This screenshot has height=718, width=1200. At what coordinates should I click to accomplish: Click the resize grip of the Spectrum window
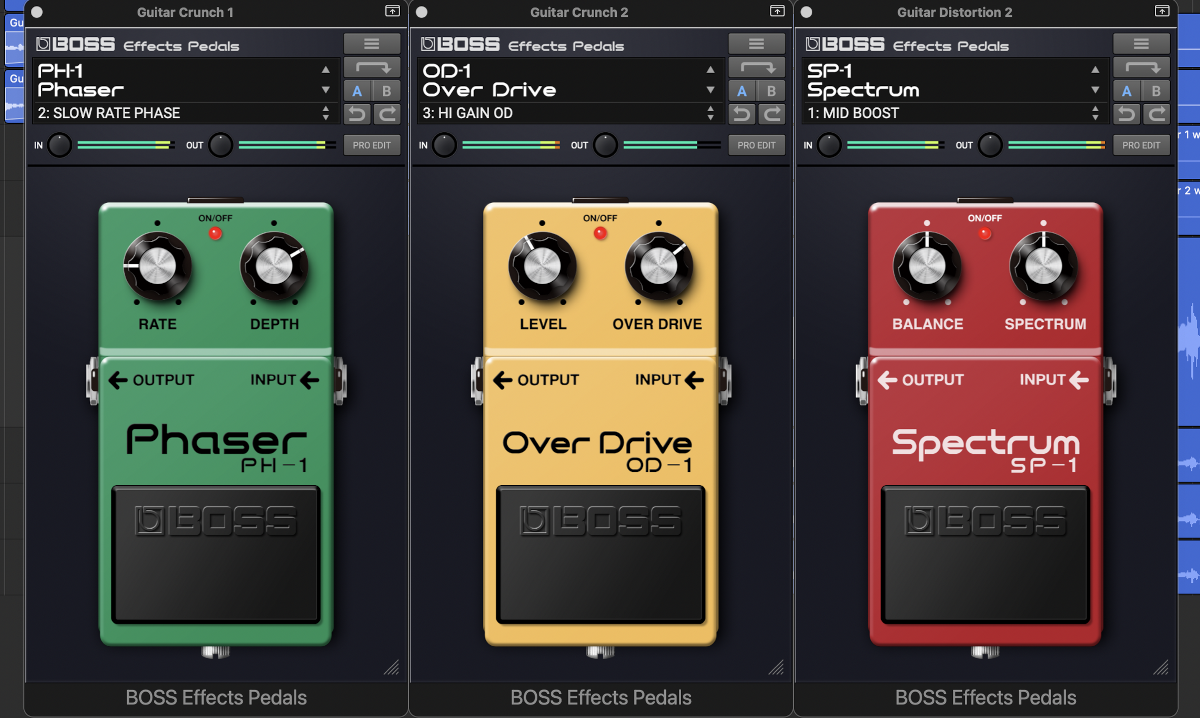click(1161, 667)
